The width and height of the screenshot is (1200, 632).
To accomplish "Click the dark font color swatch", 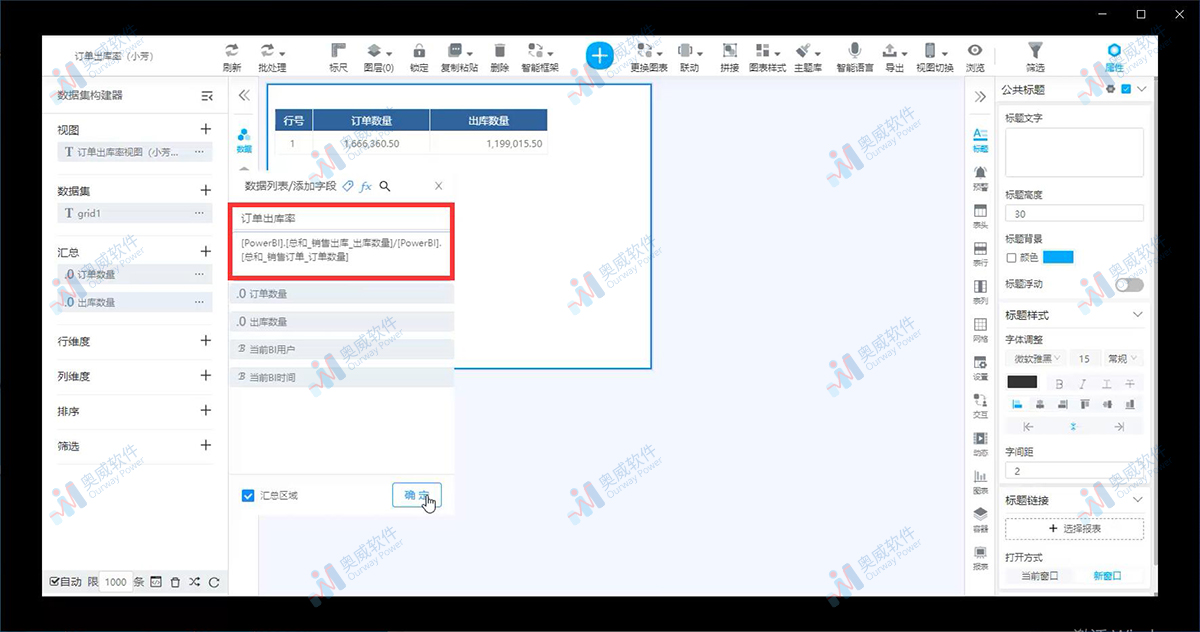I will coord(1022,382).
